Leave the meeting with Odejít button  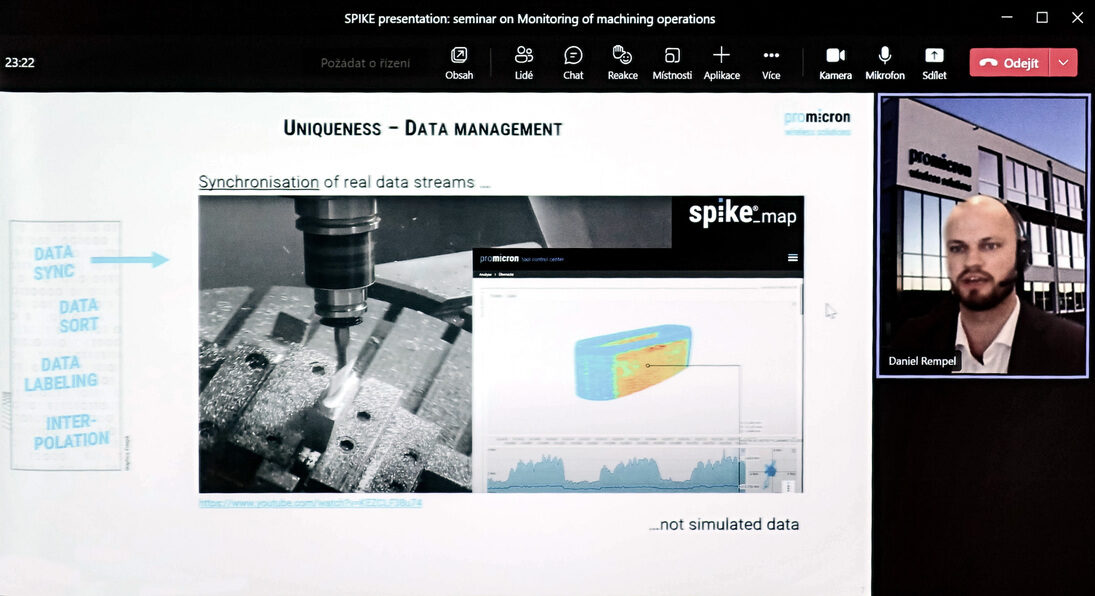1009,62
